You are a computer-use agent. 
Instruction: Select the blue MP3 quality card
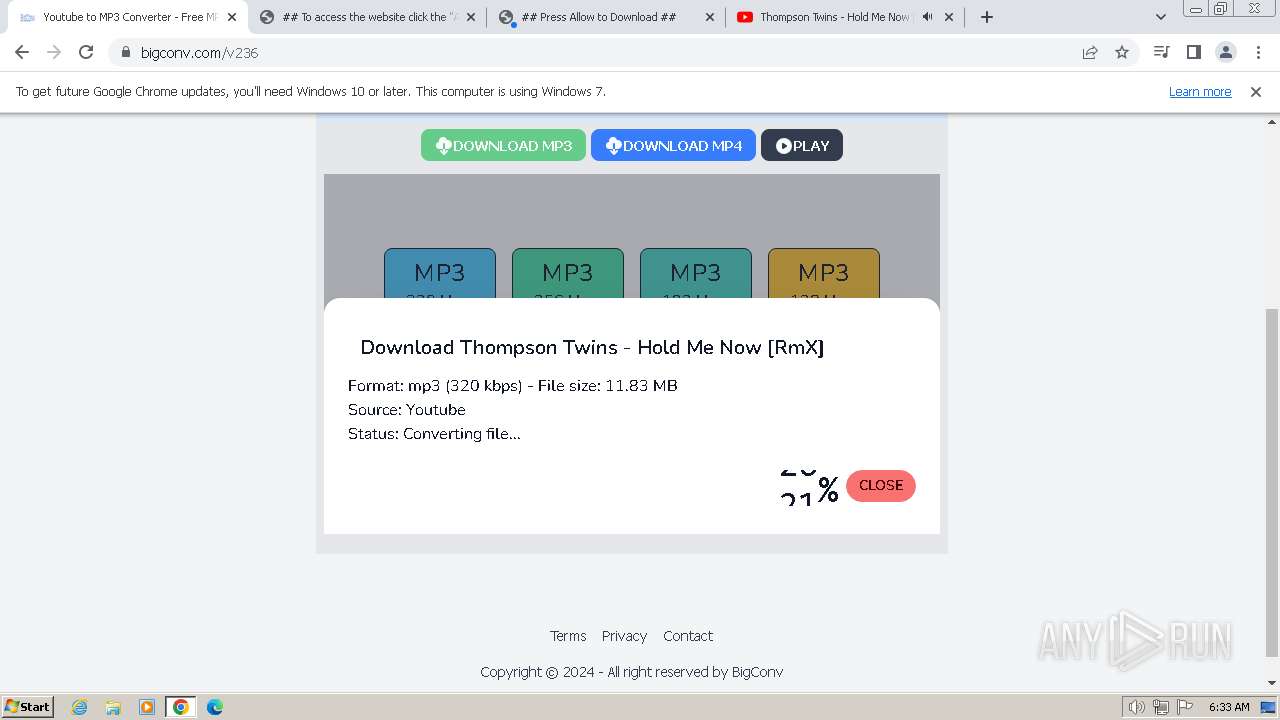(440, 274)
